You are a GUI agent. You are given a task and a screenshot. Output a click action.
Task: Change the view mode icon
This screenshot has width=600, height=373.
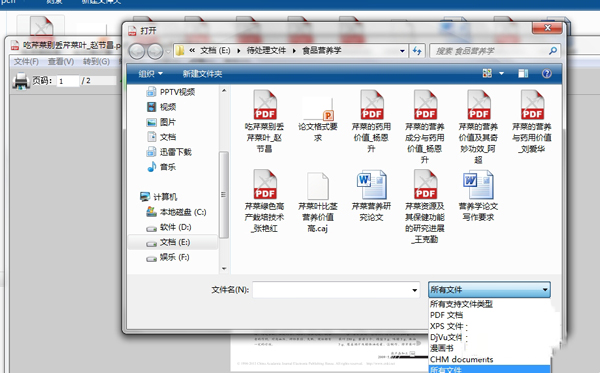[487, 73]
